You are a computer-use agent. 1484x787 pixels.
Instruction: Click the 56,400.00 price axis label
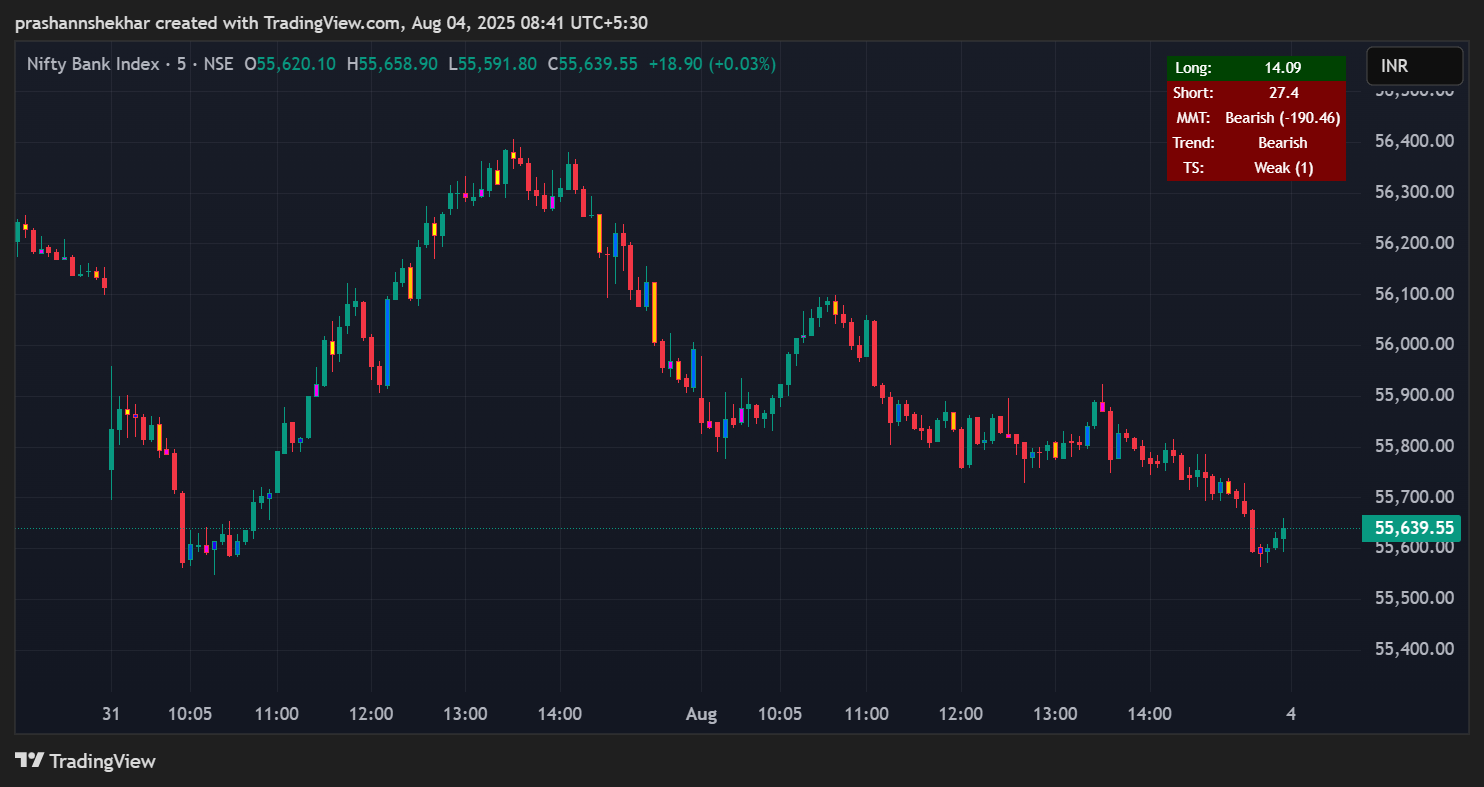pos(1413,141)
